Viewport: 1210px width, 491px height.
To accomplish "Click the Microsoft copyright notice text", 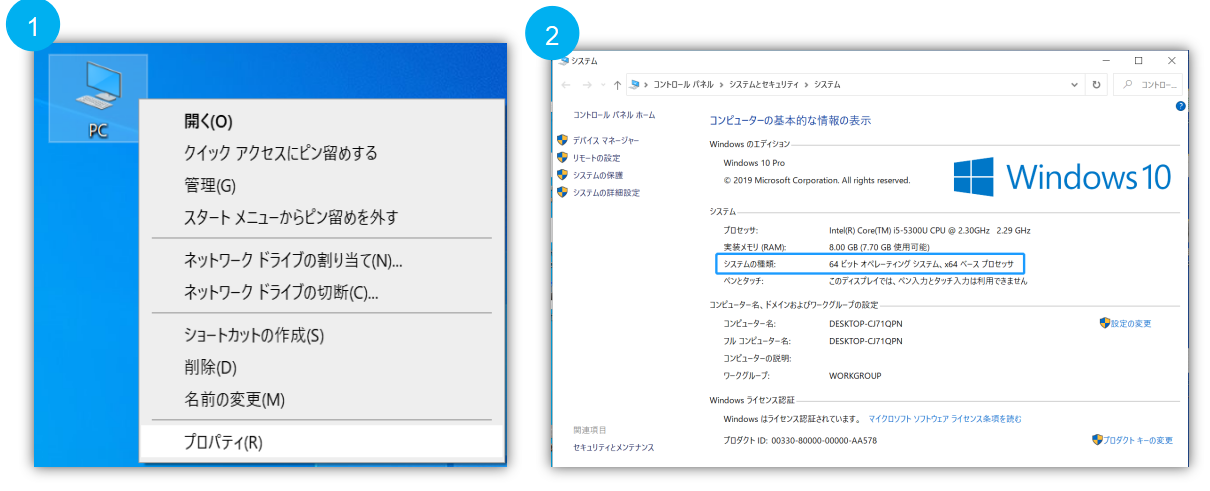I will coord(817,180).
